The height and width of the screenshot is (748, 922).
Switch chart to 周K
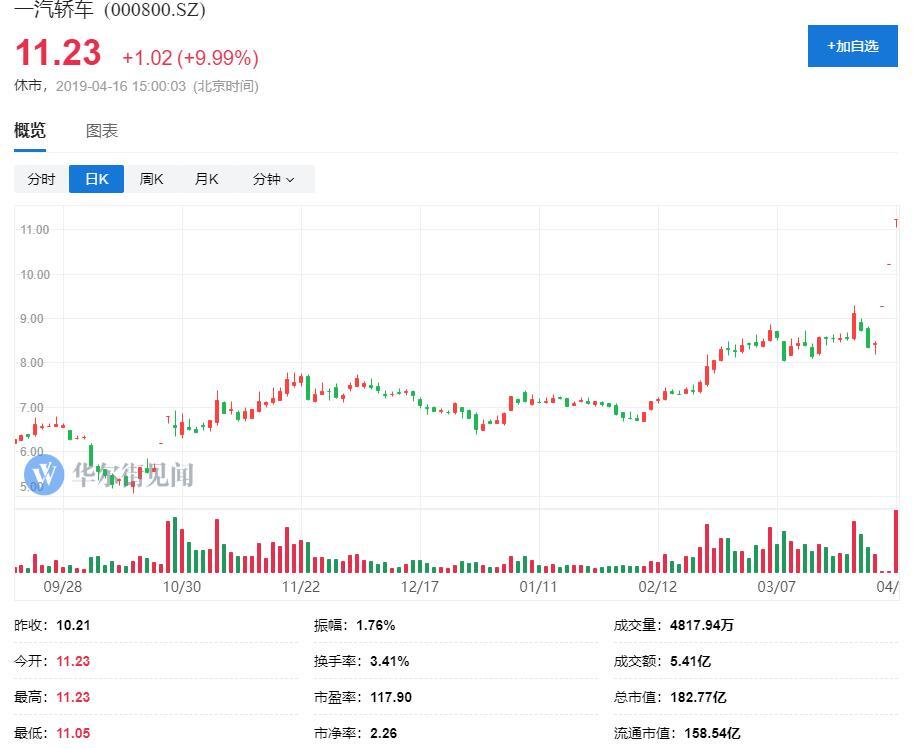151,179
